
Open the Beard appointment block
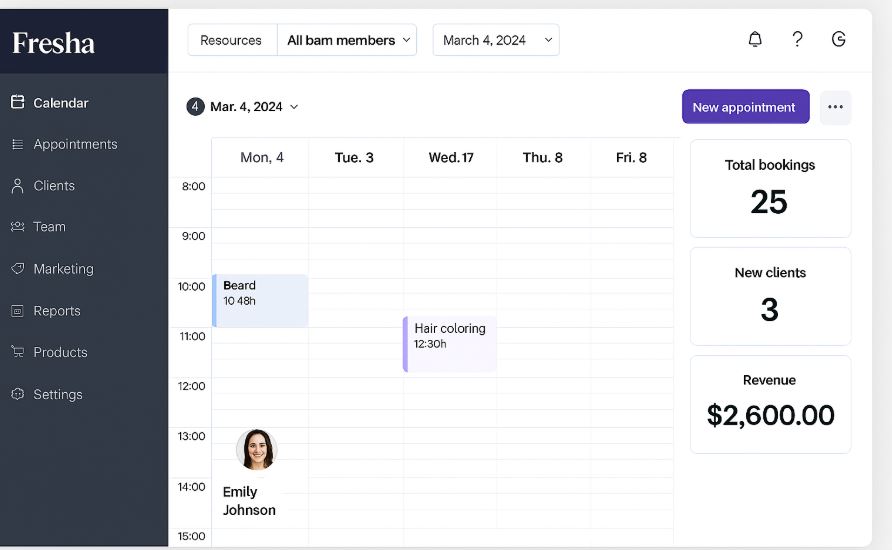[x=261, y=300]
